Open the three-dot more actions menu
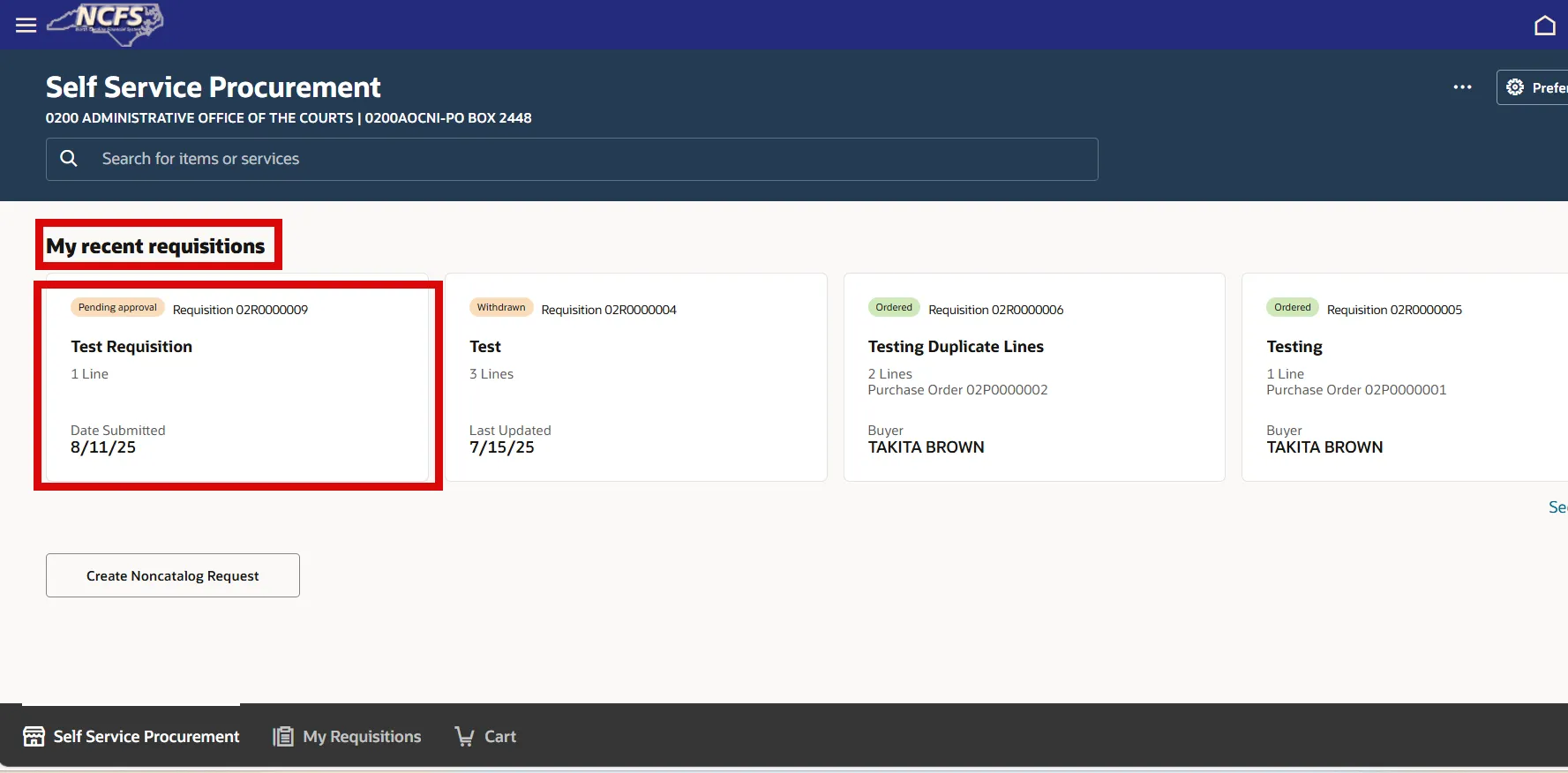 (1462, 87)
